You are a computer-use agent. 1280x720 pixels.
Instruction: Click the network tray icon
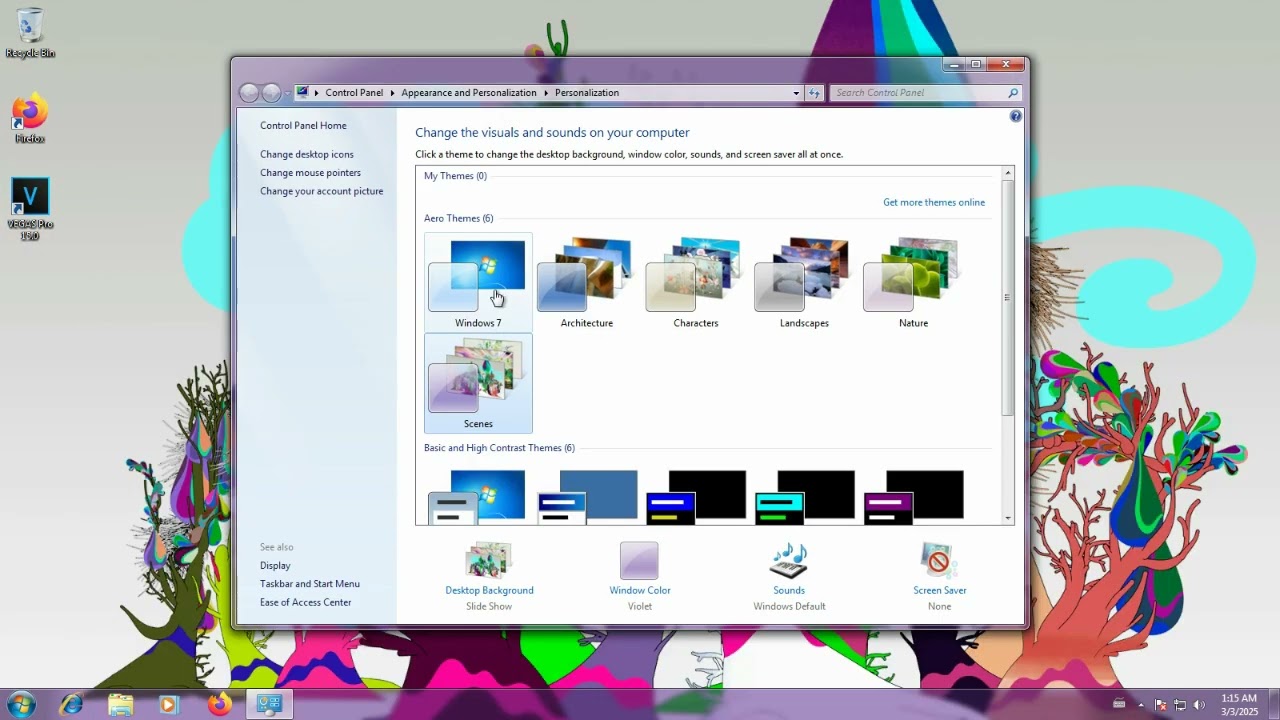[1180, 704]
